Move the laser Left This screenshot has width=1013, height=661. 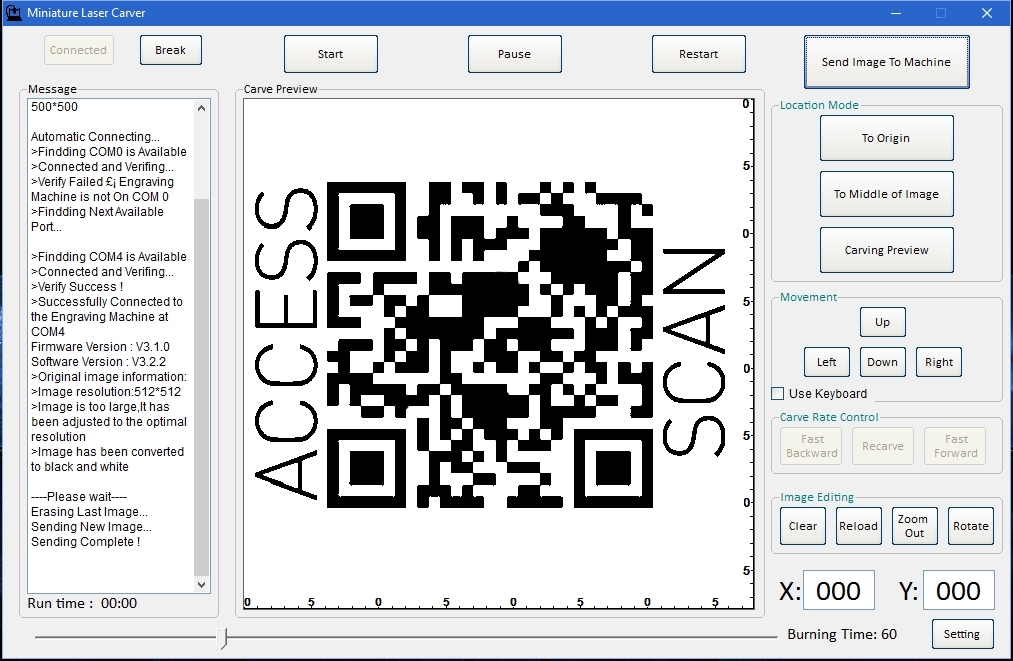(827, 362)
